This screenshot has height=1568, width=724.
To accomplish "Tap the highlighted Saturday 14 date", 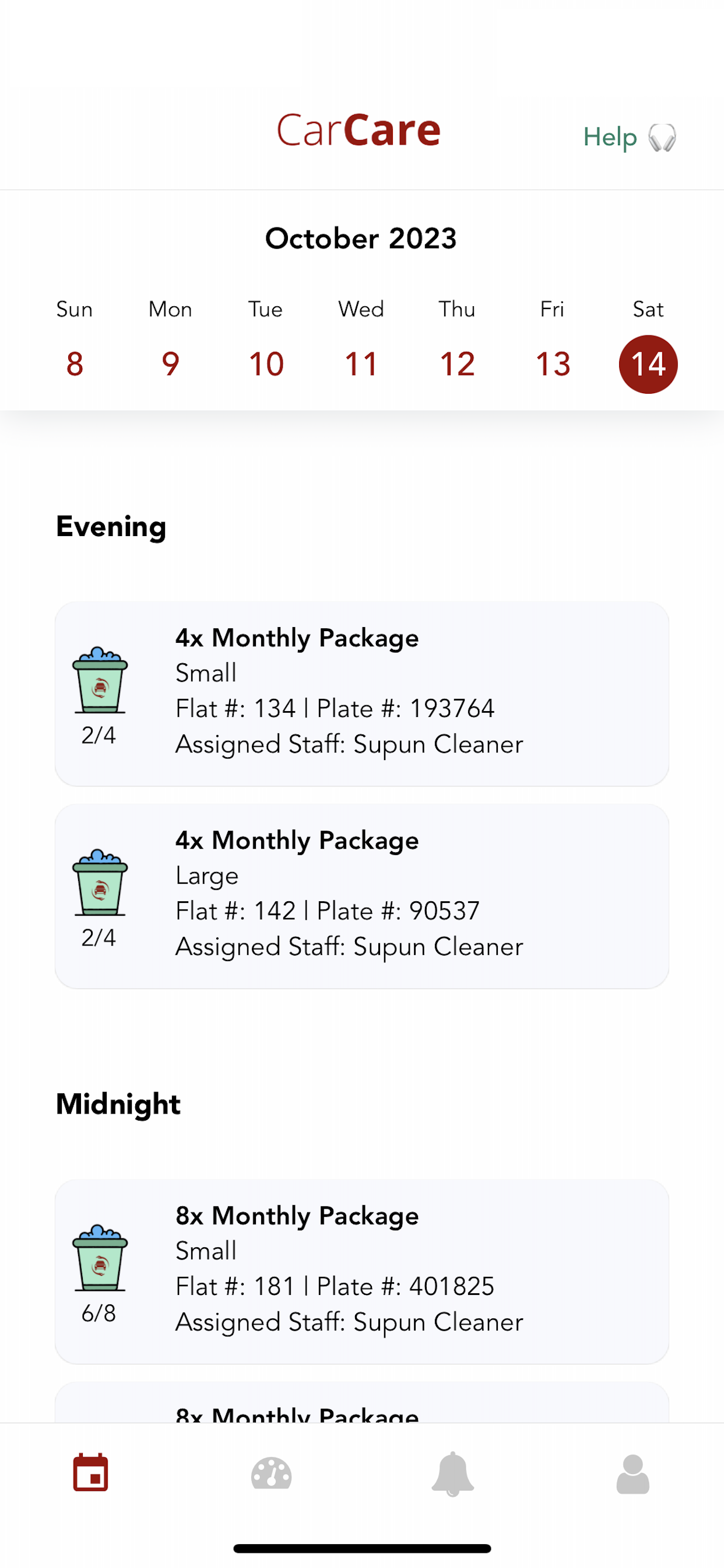I will click(x=648, y=364).
